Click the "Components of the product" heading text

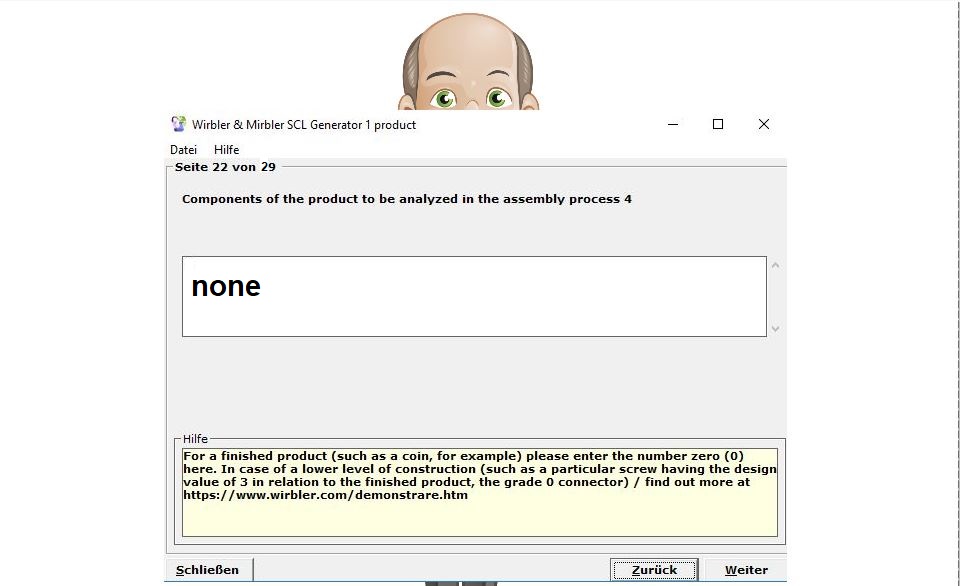406,199
